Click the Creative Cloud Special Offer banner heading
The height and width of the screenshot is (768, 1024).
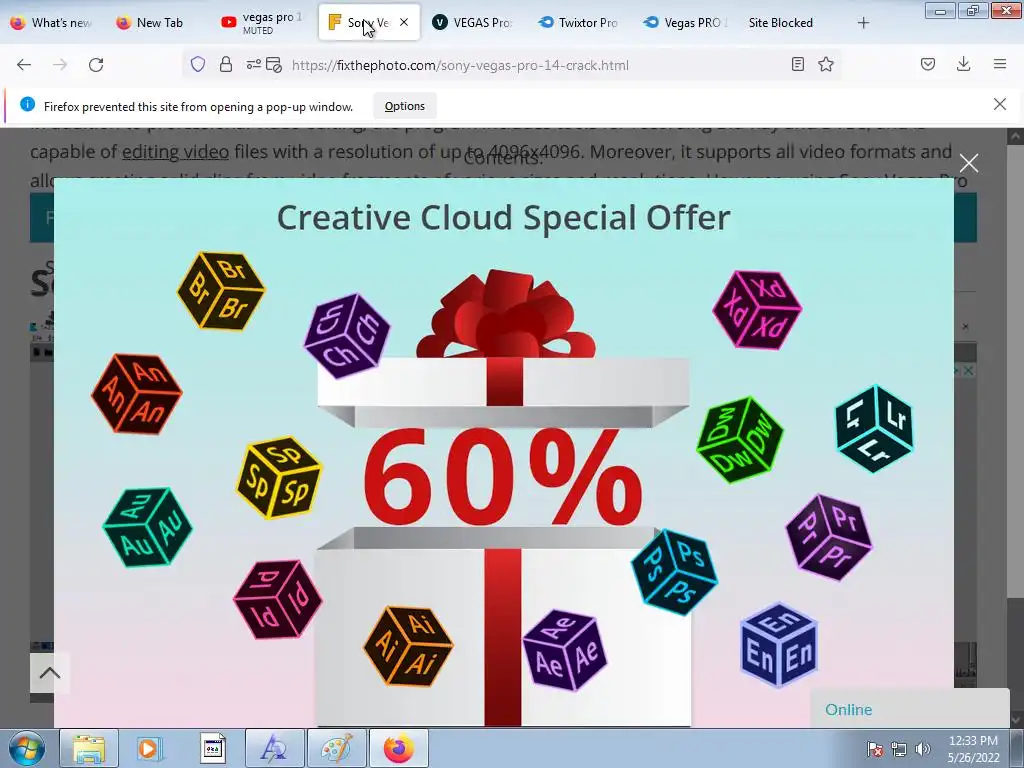(x=504, y=217)
